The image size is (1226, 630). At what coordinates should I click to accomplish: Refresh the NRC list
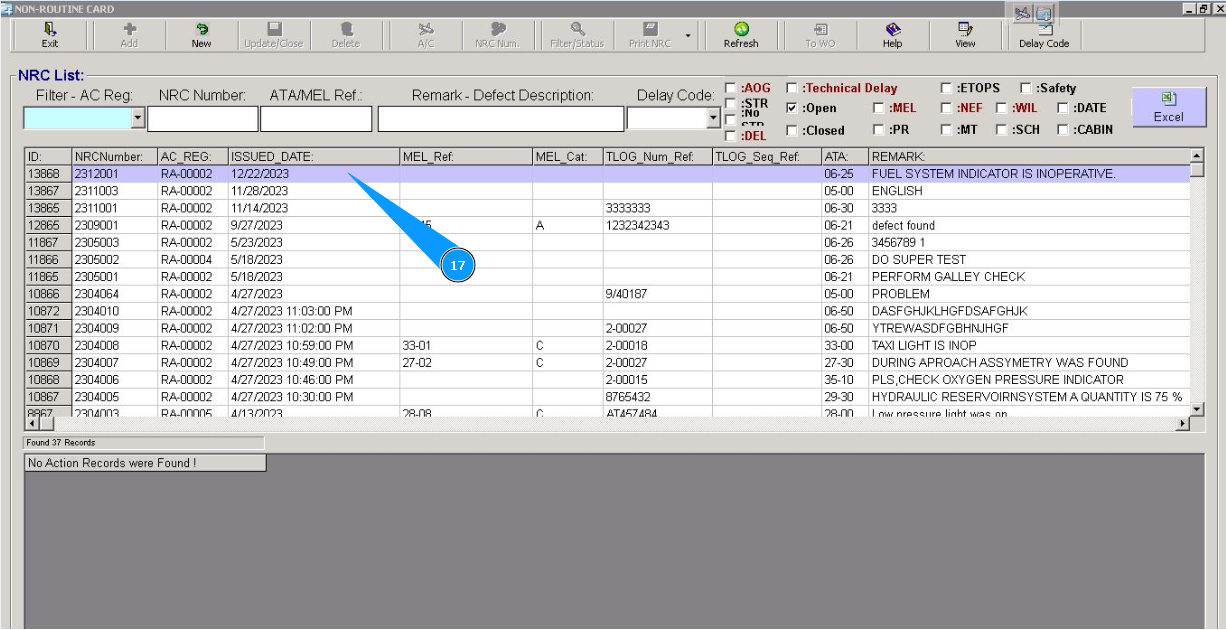pyautogui.click(x=741, y=35)
